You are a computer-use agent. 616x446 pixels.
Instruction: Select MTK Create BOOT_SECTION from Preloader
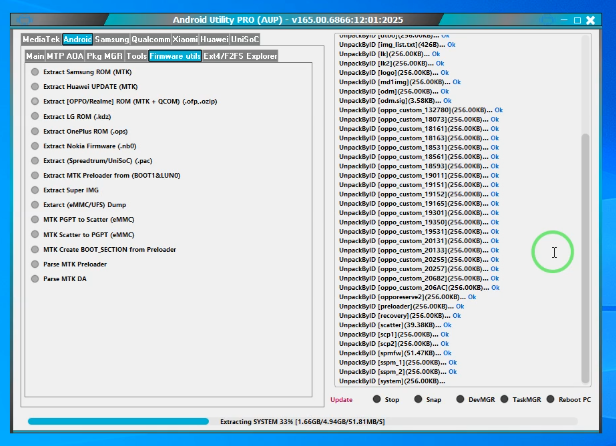(x=35, y=250)
